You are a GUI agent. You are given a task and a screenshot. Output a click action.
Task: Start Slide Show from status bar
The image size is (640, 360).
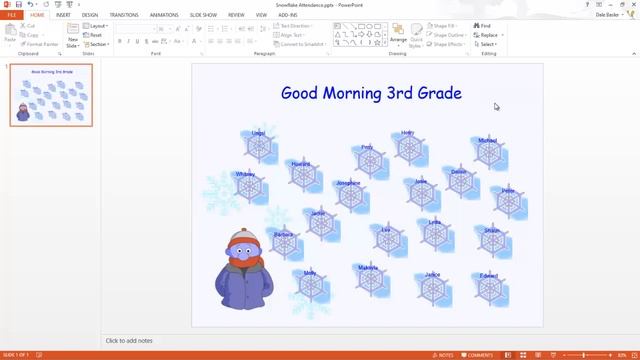pyautogui.click(x=553, y=355)
